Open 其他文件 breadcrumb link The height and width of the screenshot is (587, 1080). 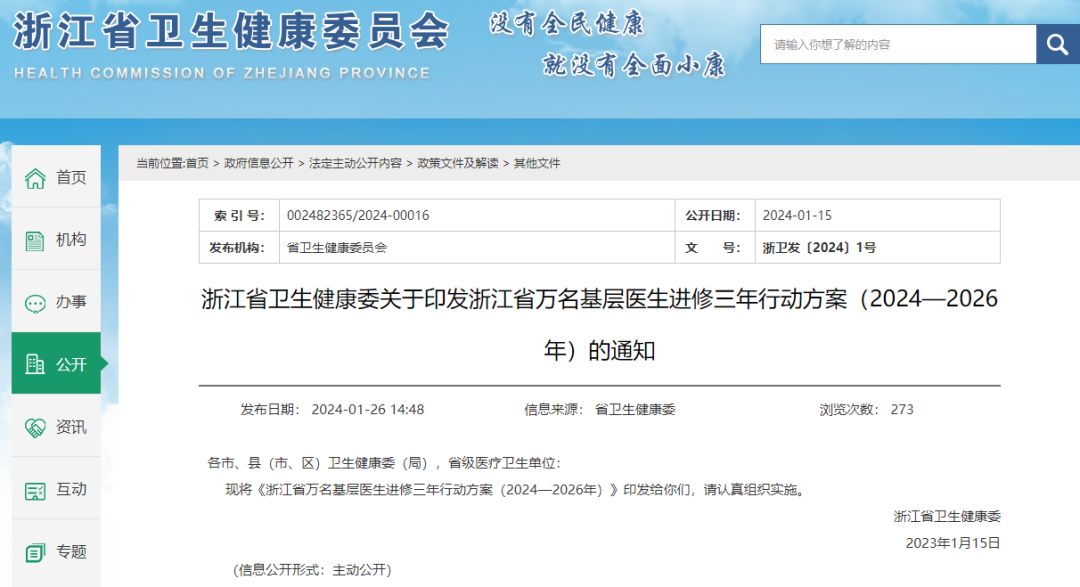coord(537,163)
